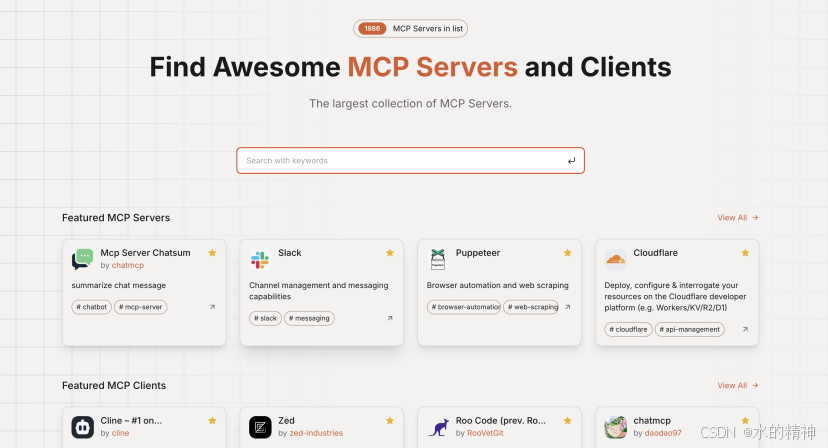The width and height of the screenshot is (828, 448).
Task: Open the 'Roo Code (prev. Ro...' title
Action: click(501, 421)
